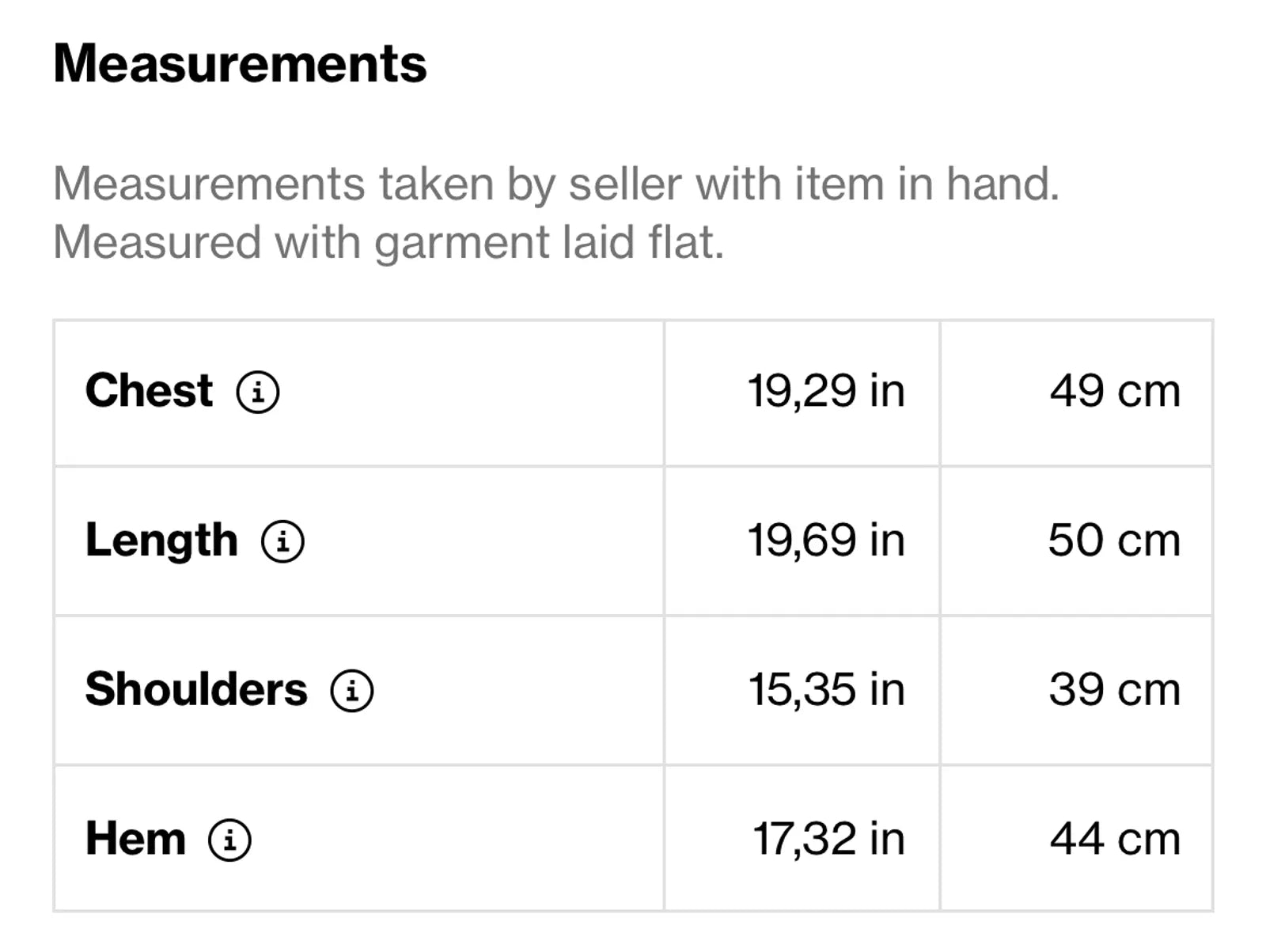Click the 49 cm chest value
The image size is (1266, 952).
click(x=1115, y=392)
